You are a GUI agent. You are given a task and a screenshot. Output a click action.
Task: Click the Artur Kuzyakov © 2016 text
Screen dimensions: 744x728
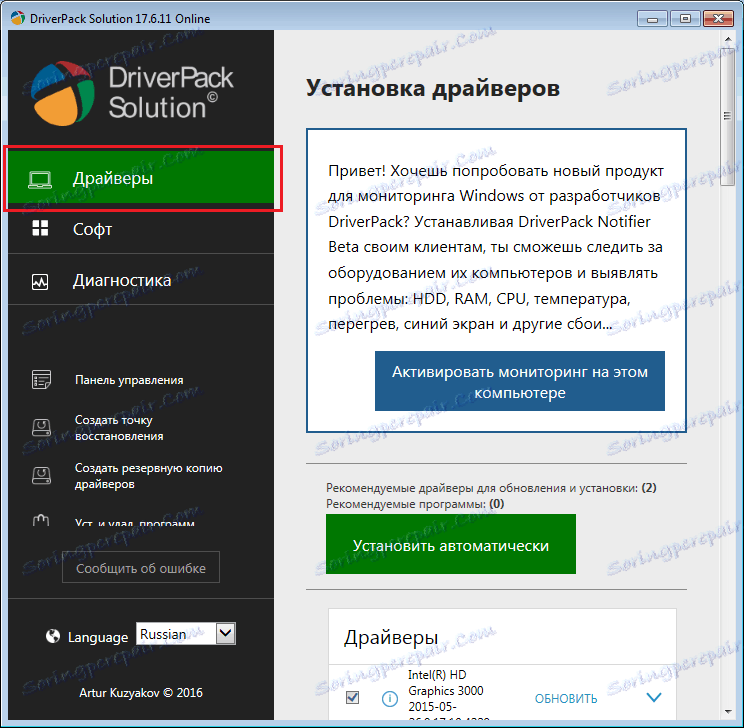click(141, 693)
